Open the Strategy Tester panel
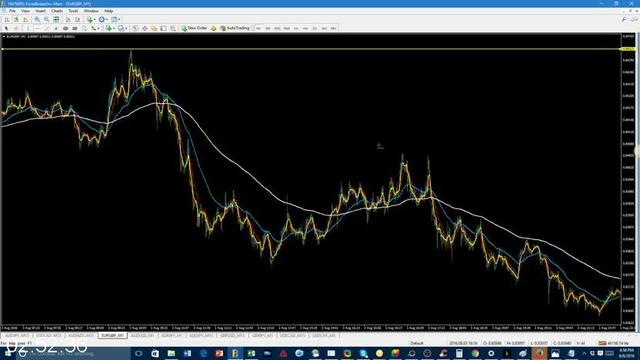This screenshot has height=360, width=640. click(x=173, y=28)
